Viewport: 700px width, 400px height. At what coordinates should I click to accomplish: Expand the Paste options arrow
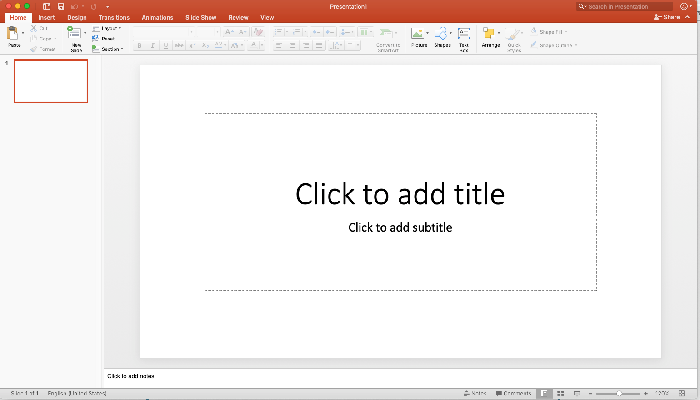[23, 33]
